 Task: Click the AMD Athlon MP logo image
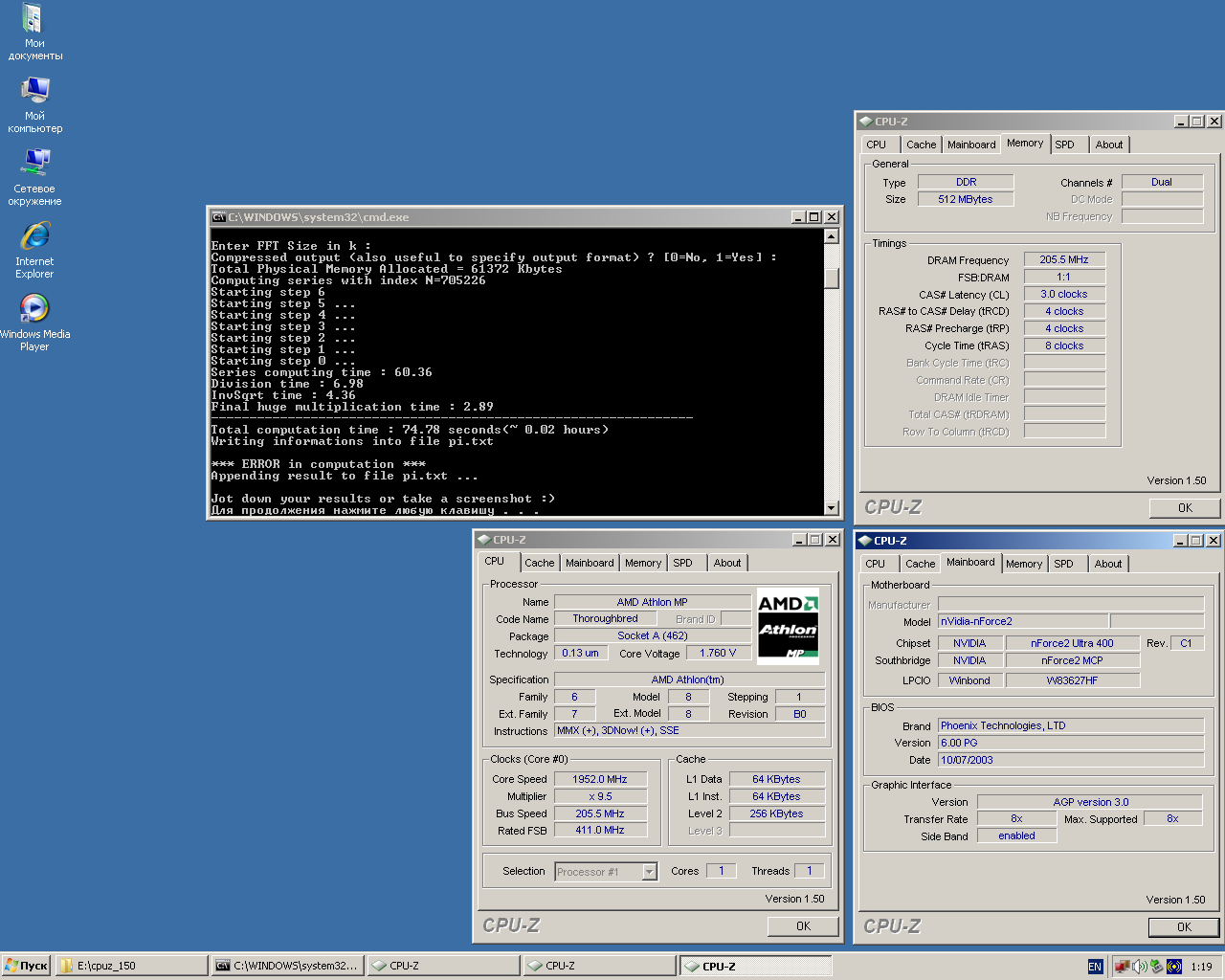point(788,627)
